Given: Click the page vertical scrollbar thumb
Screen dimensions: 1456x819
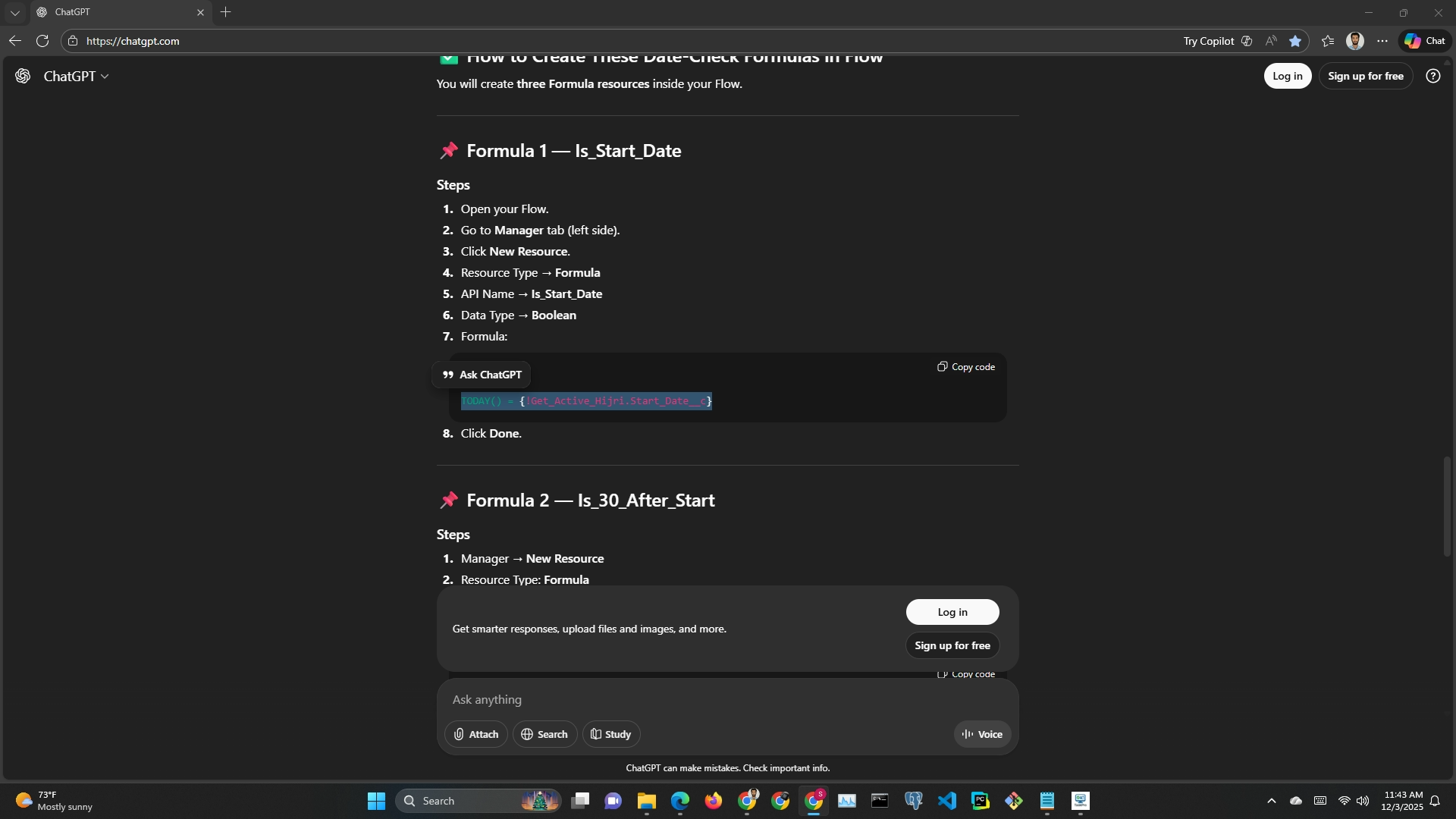Looking at the screenshot, I should point(1447,507).
